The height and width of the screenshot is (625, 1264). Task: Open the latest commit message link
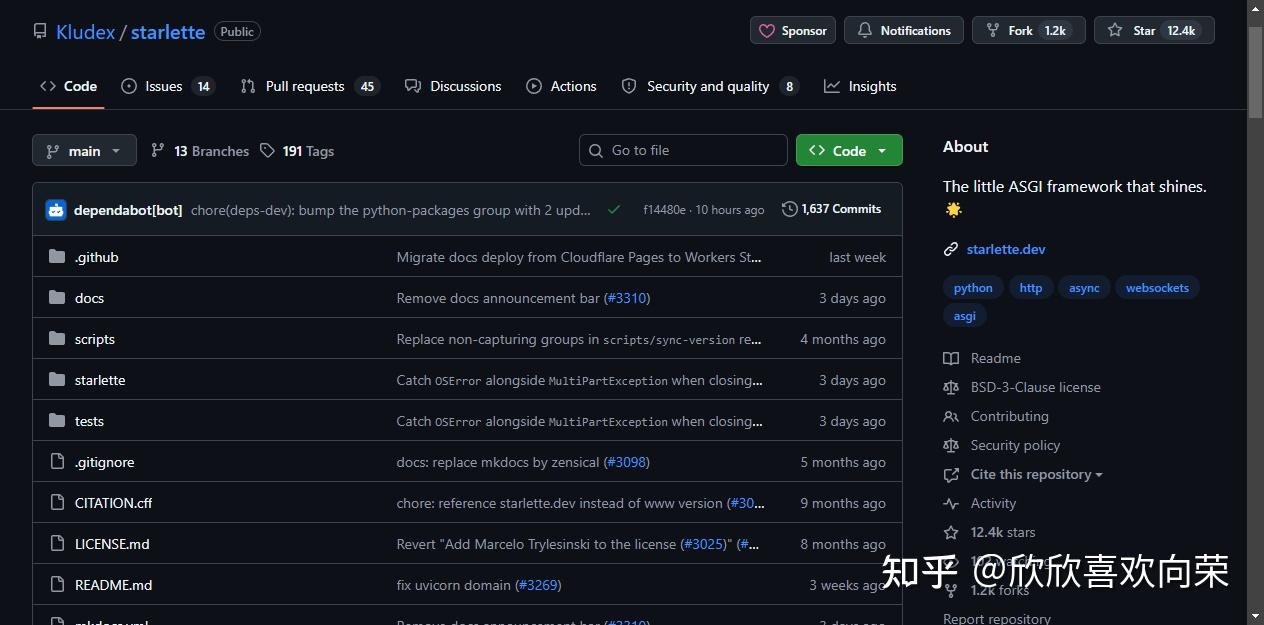point(391,210)
